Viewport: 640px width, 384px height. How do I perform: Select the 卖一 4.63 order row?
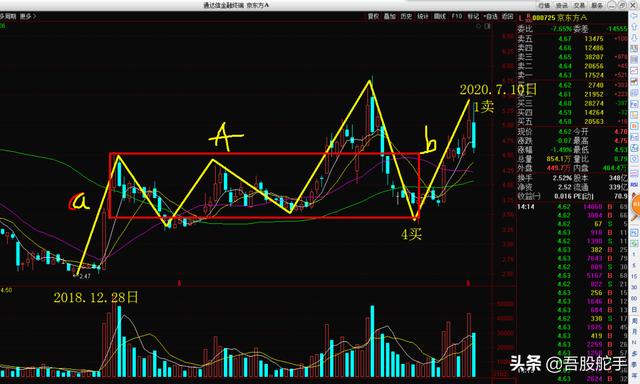click(572, 75)
